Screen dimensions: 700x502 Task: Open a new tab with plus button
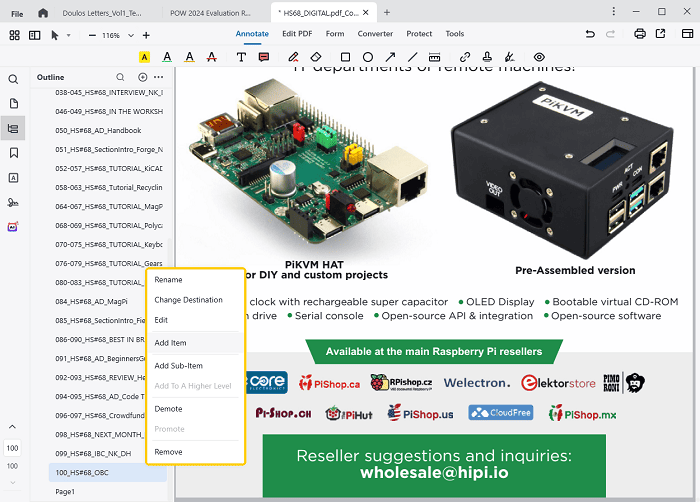[x=387, y=13]
